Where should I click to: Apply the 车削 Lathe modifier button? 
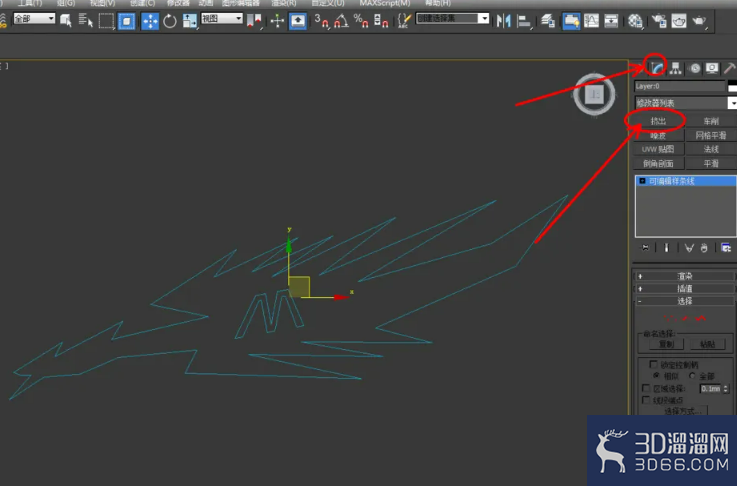[711, 121]
